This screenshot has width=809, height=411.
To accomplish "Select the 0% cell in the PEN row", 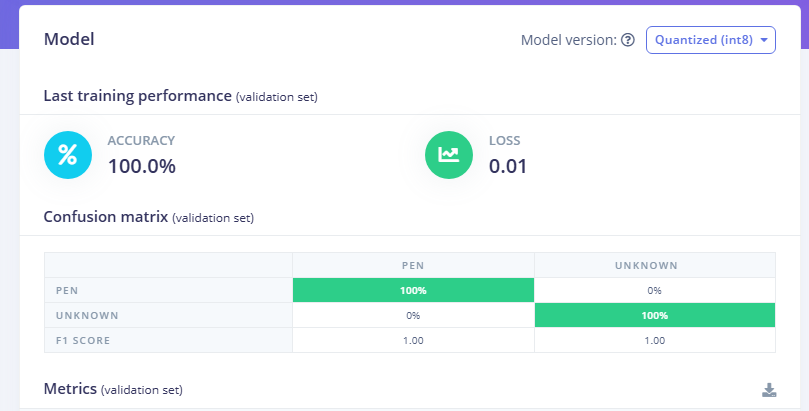I will tap(655, 290).
